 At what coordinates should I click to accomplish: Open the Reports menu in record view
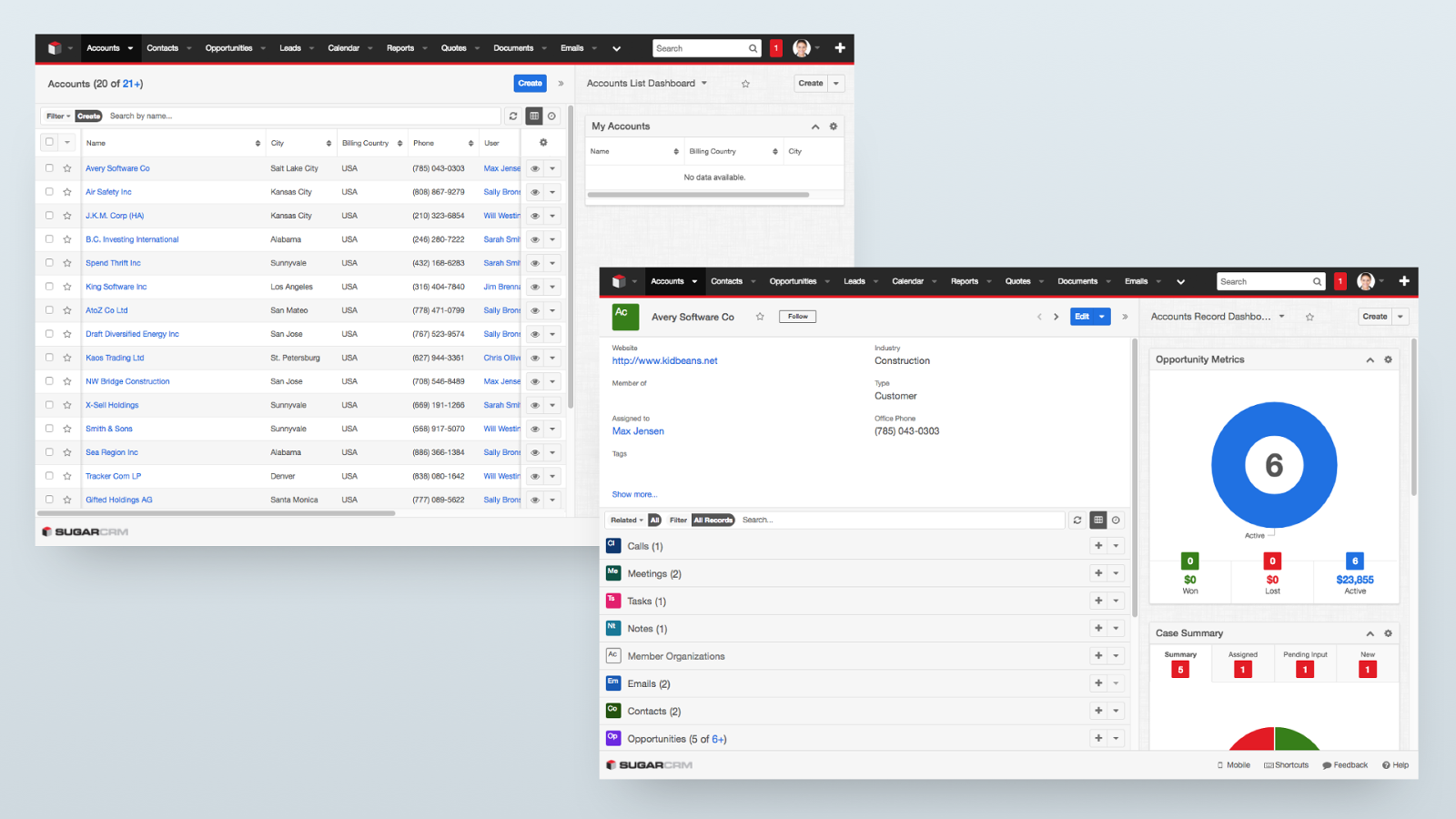tap(965, 281)
